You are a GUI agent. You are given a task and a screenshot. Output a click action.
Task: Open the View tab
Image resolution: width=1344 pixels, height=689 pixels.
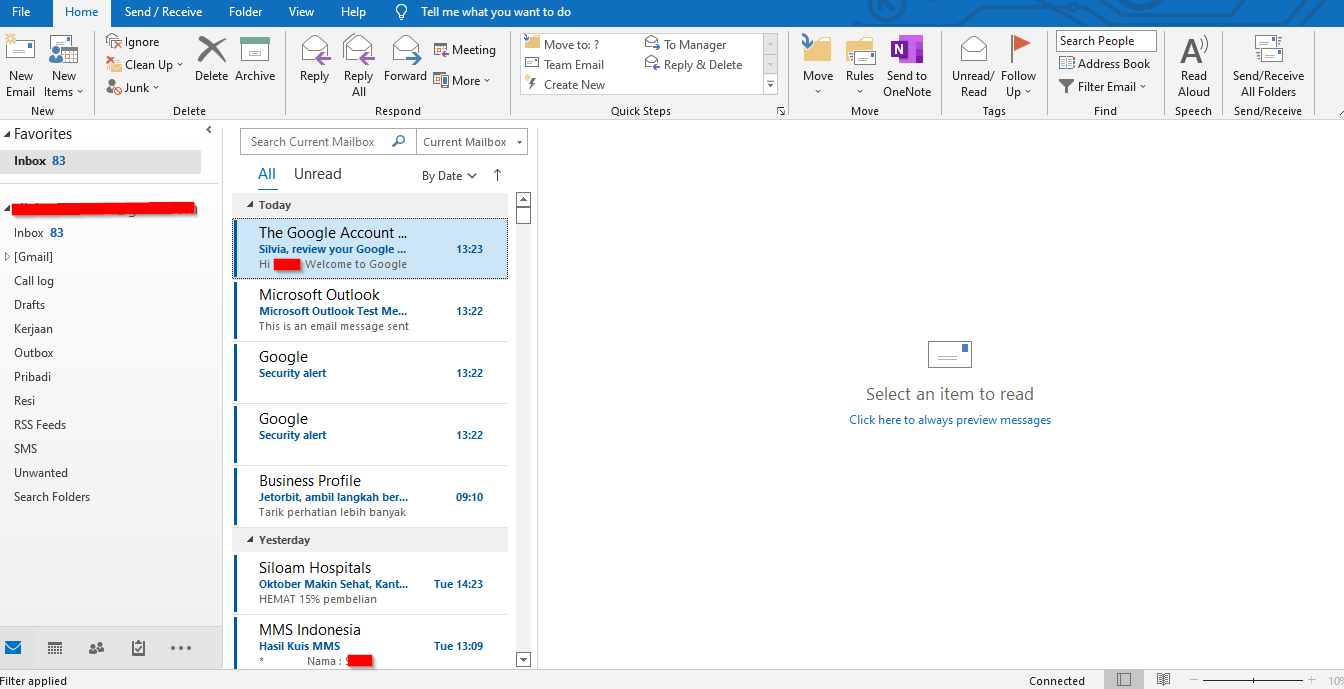301,12
